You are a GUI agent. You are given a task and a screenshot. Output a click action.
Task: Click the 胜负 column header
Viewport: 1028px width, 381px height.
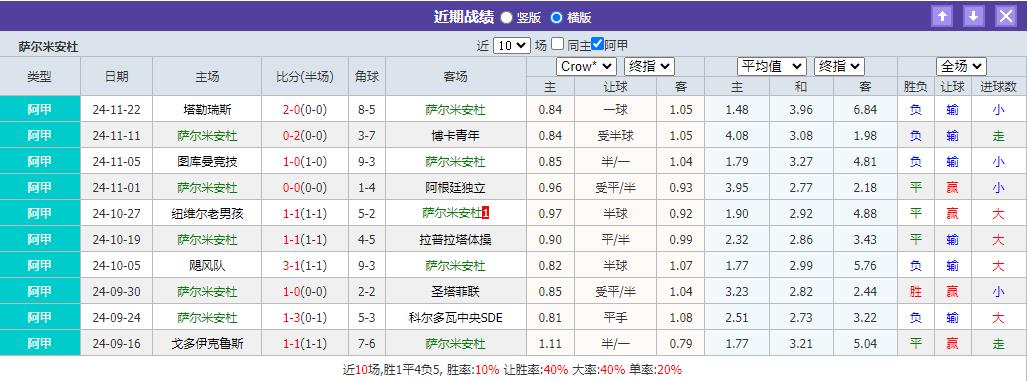916,87
